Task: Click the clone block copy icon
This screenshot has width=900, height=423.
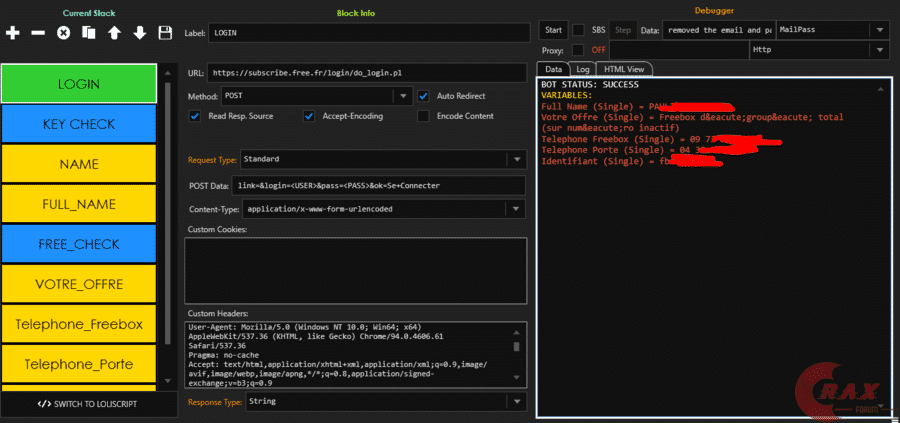Action: click(89, 33)
